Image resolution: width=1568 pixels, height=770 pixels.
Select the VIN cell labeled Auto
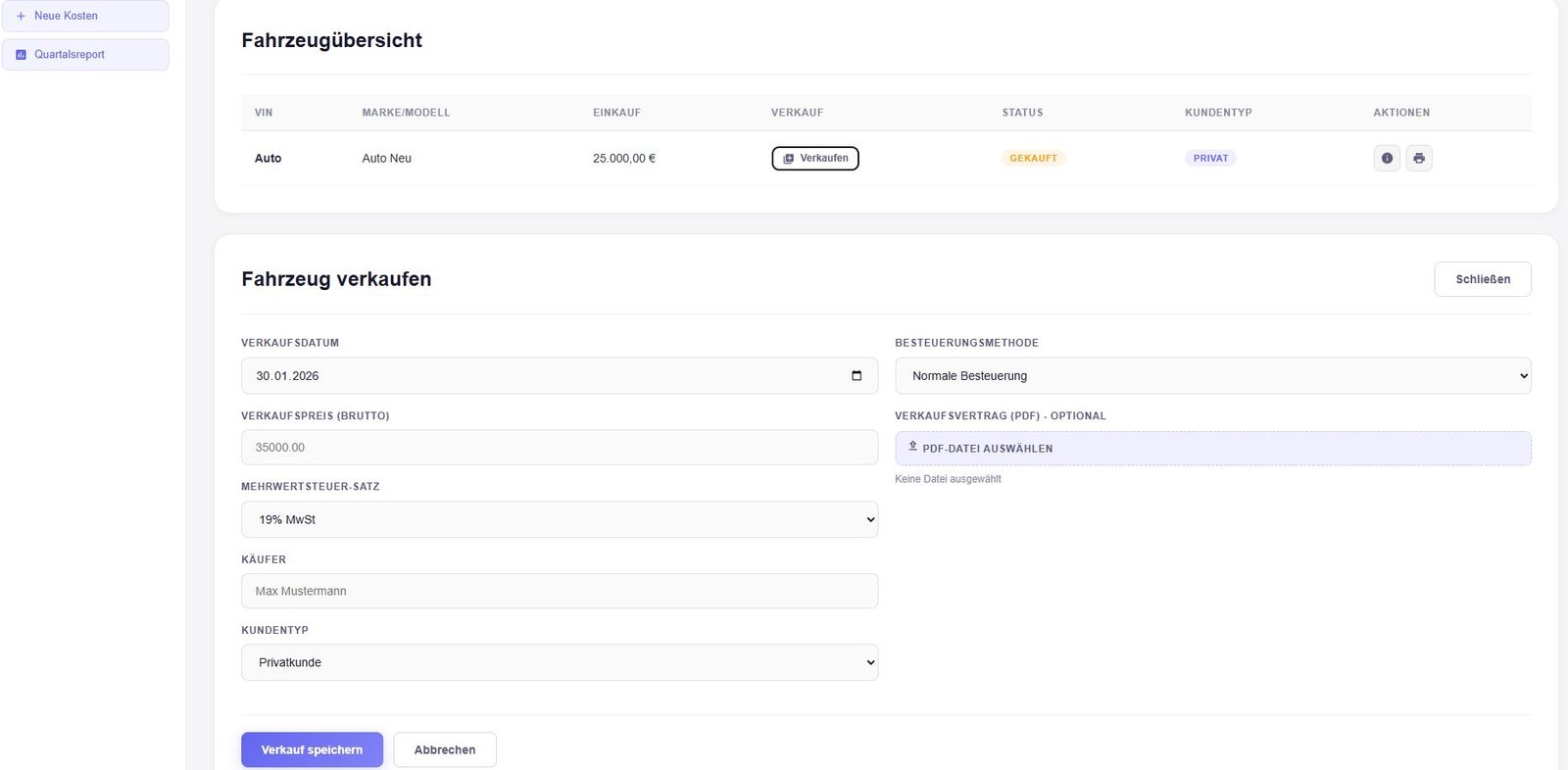(268, 159)
